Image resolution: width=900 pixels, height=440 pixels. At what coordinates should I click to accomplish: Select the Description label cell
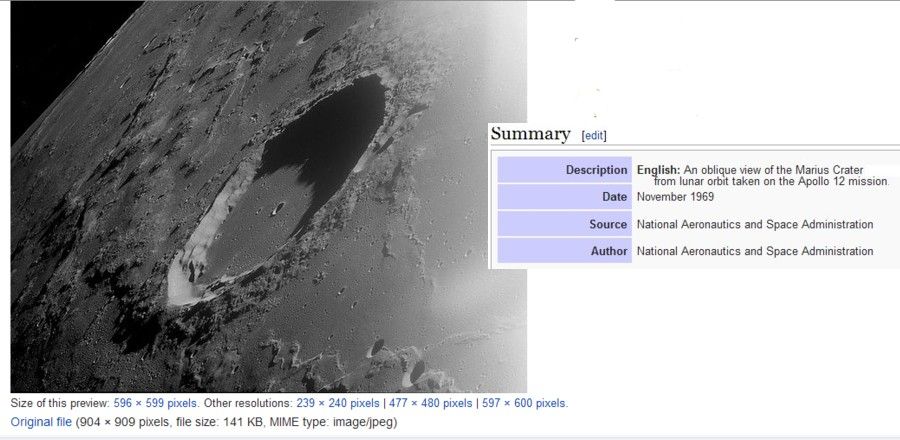coord(565,170)
